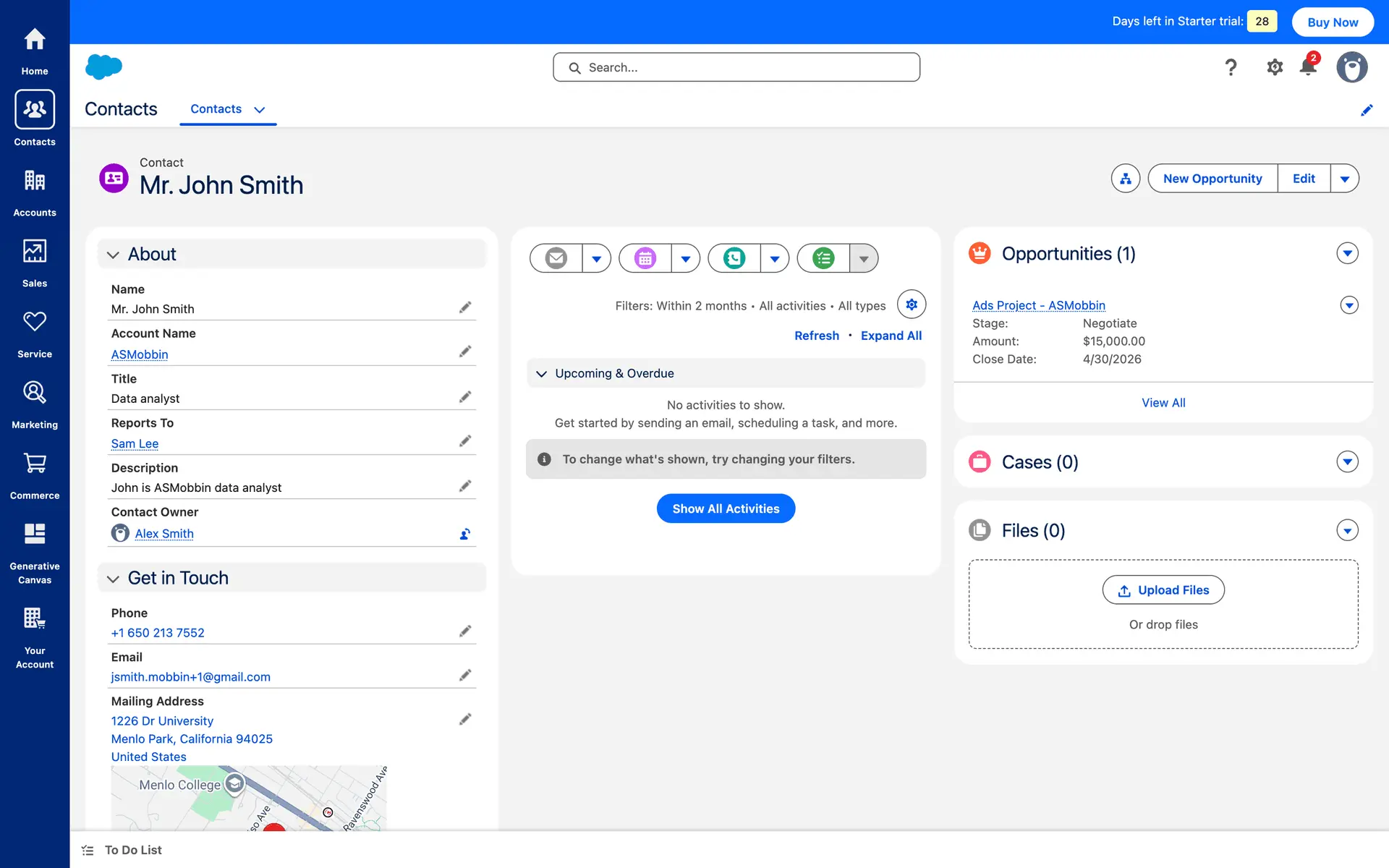Click Show All Activities button
This screenshot has height=868, width=1389.
tap(726, 509)
